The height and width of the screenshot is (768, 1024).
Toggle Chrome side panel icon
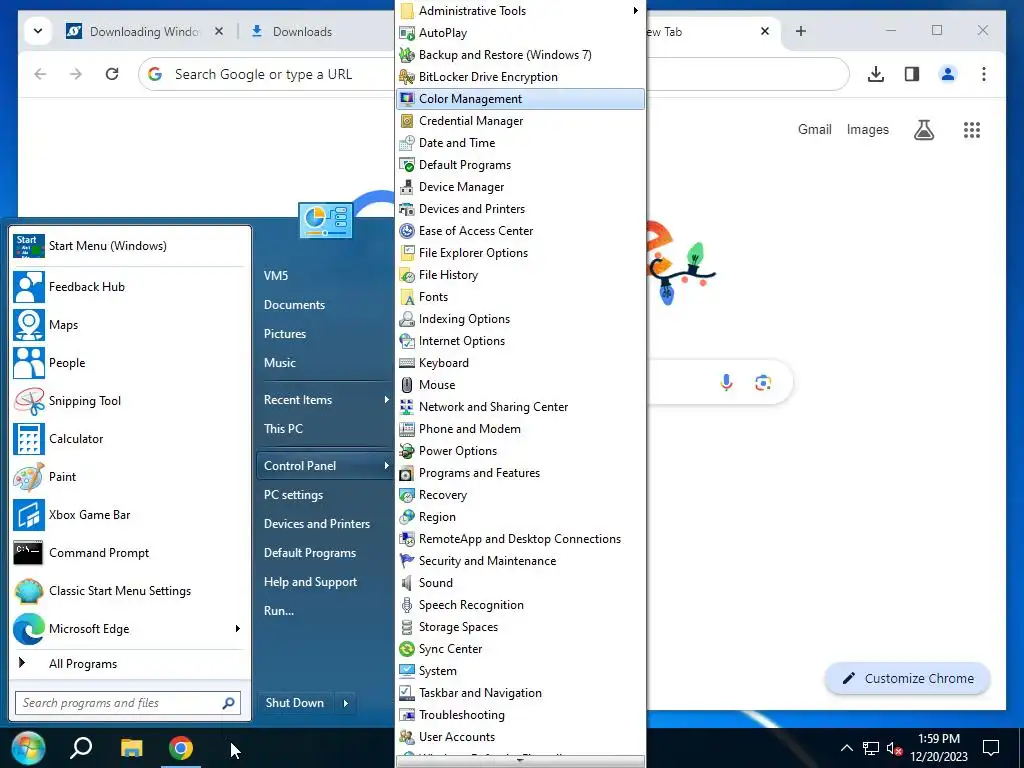[x=912, y=74]
